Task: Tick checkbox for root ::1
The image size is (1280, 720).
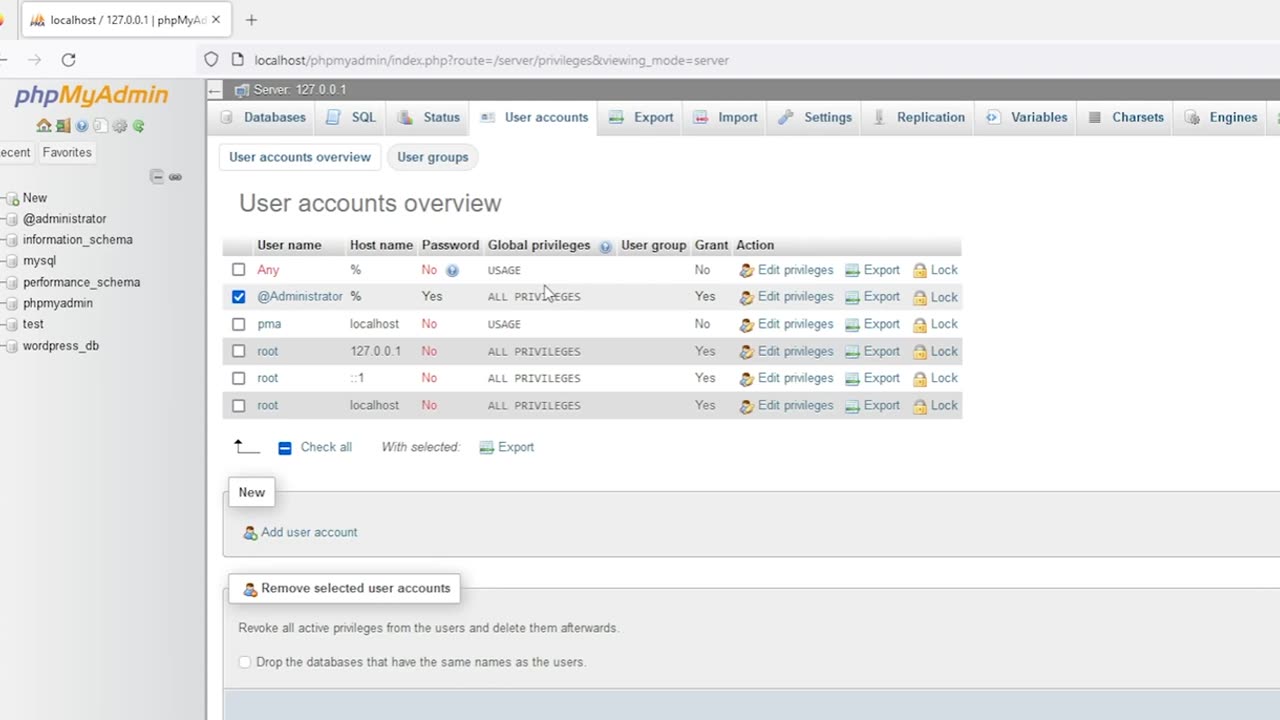Action: click(238, 378)
